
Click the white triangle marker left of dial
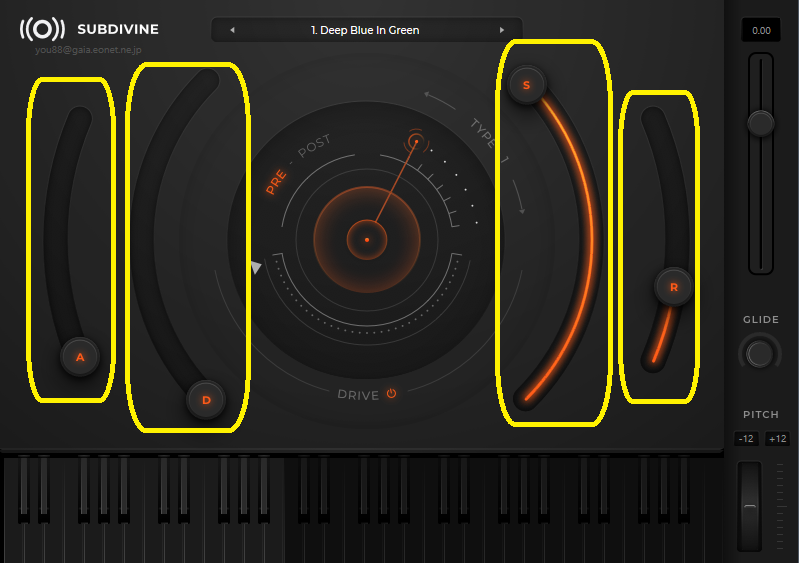pyautogui.click(x=256, y=267)
